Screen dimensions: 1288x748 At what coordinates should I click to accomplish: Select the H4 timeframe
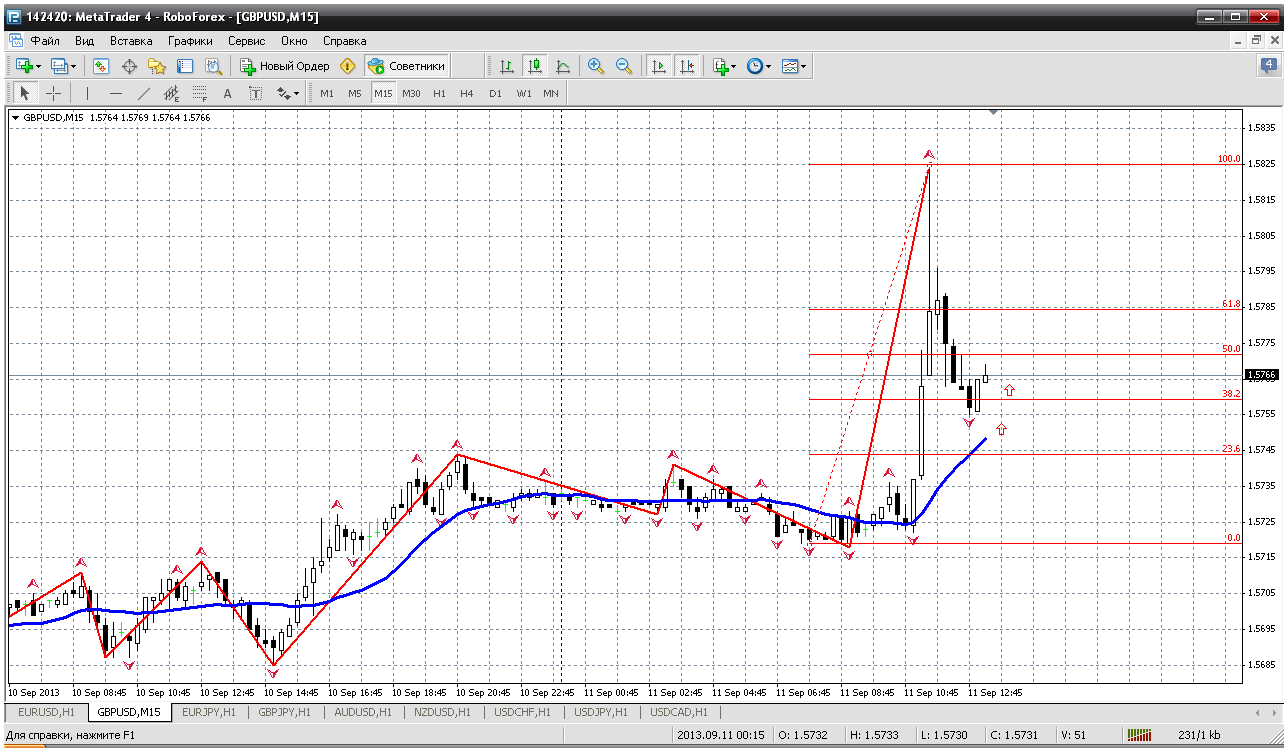467,93
